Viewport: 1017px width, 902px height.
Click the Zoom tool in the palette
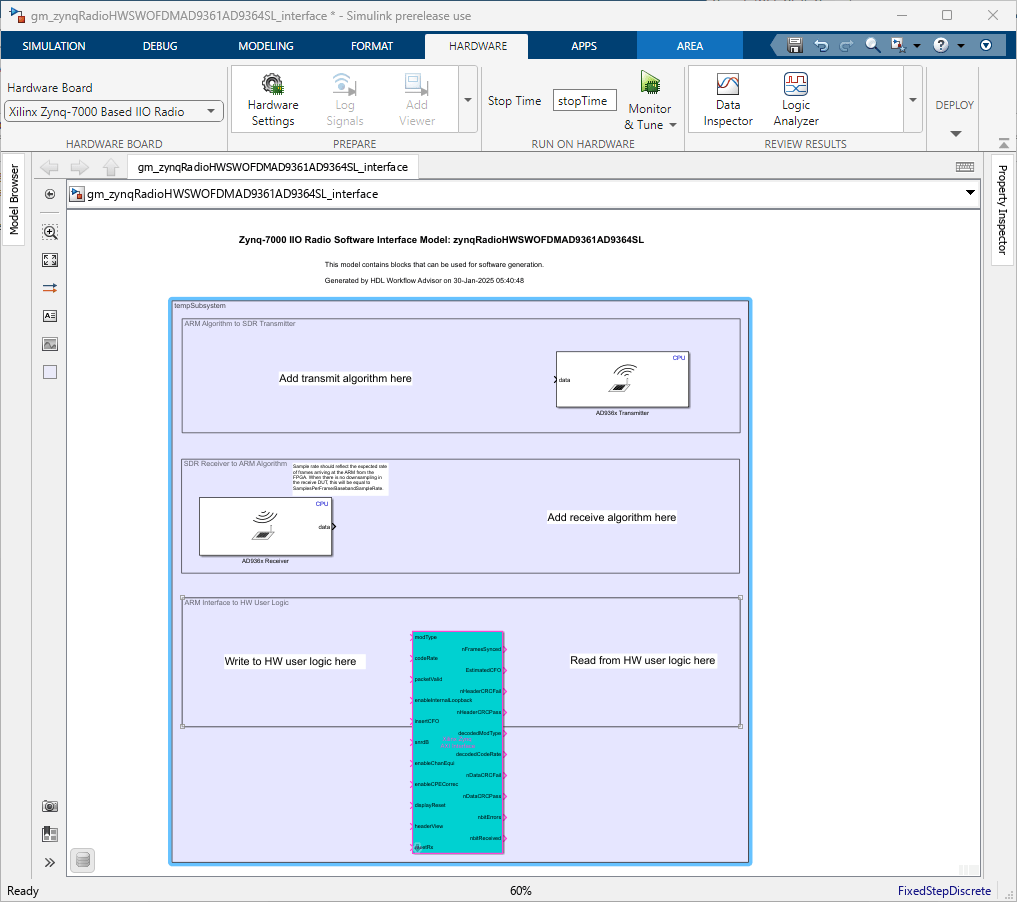(50, 232)
